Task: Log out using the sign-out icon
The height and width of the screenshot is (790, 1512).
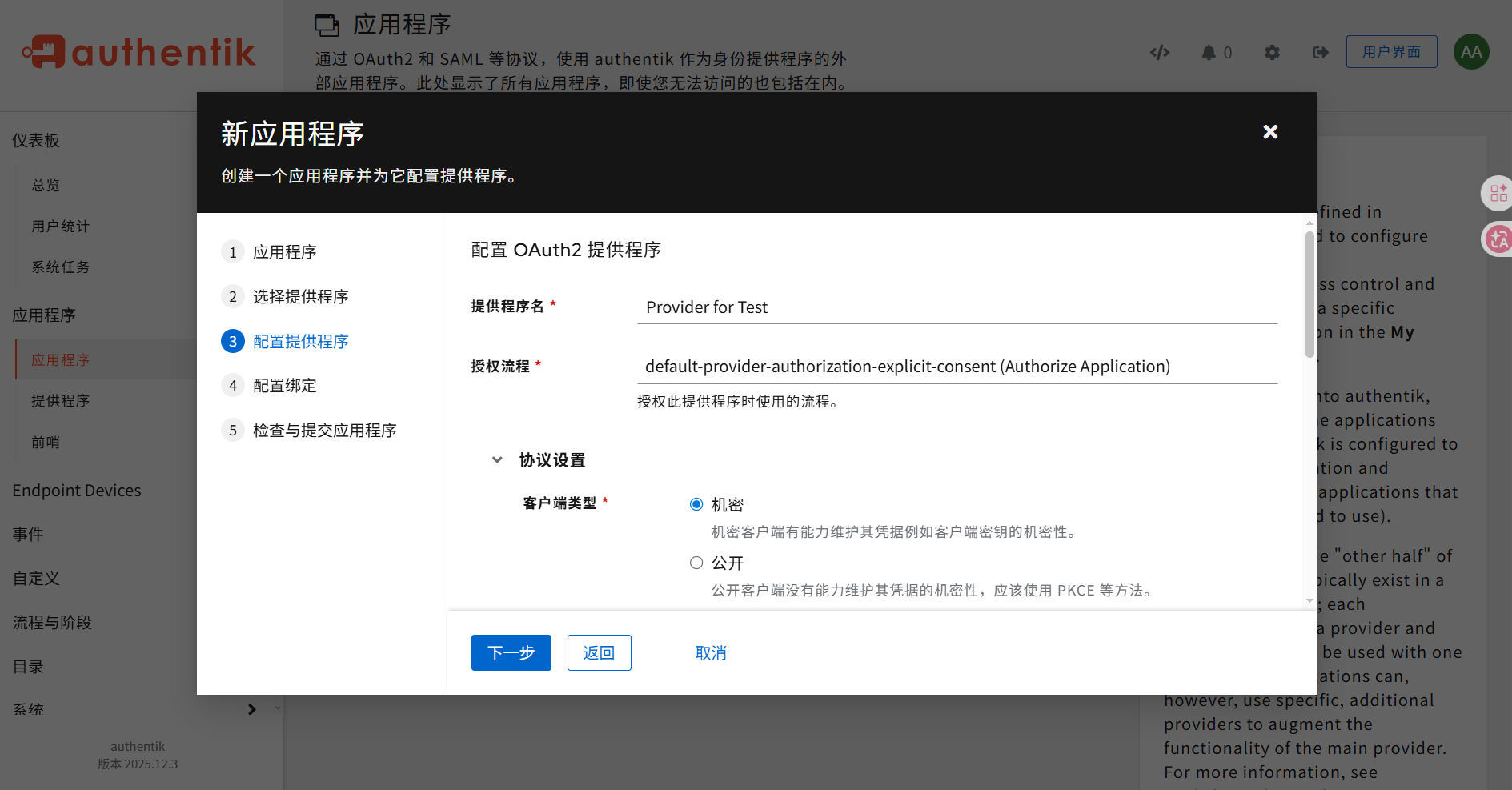Action: pyautogui.click(x=1319, y=52)
